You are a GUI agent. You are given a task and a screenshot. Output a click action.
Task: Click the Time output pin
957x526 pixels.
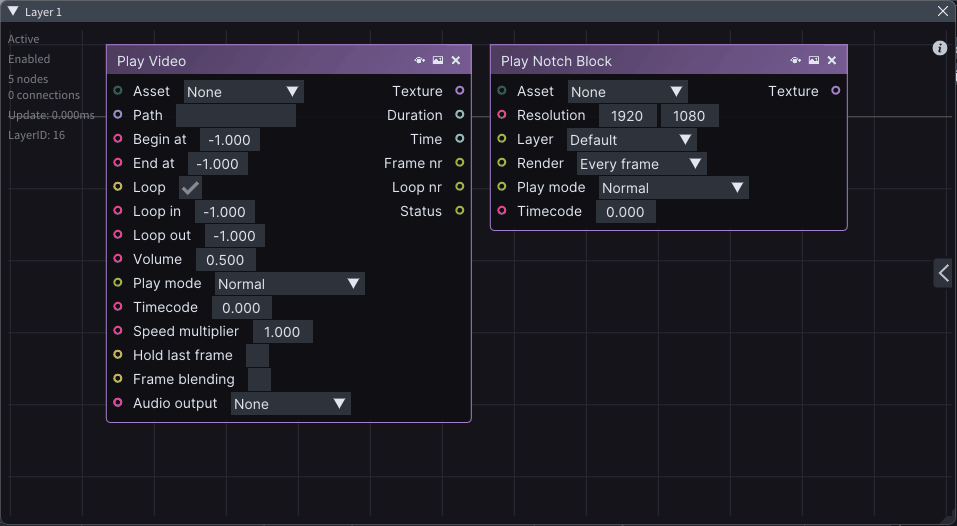click(x=460, y=139)
